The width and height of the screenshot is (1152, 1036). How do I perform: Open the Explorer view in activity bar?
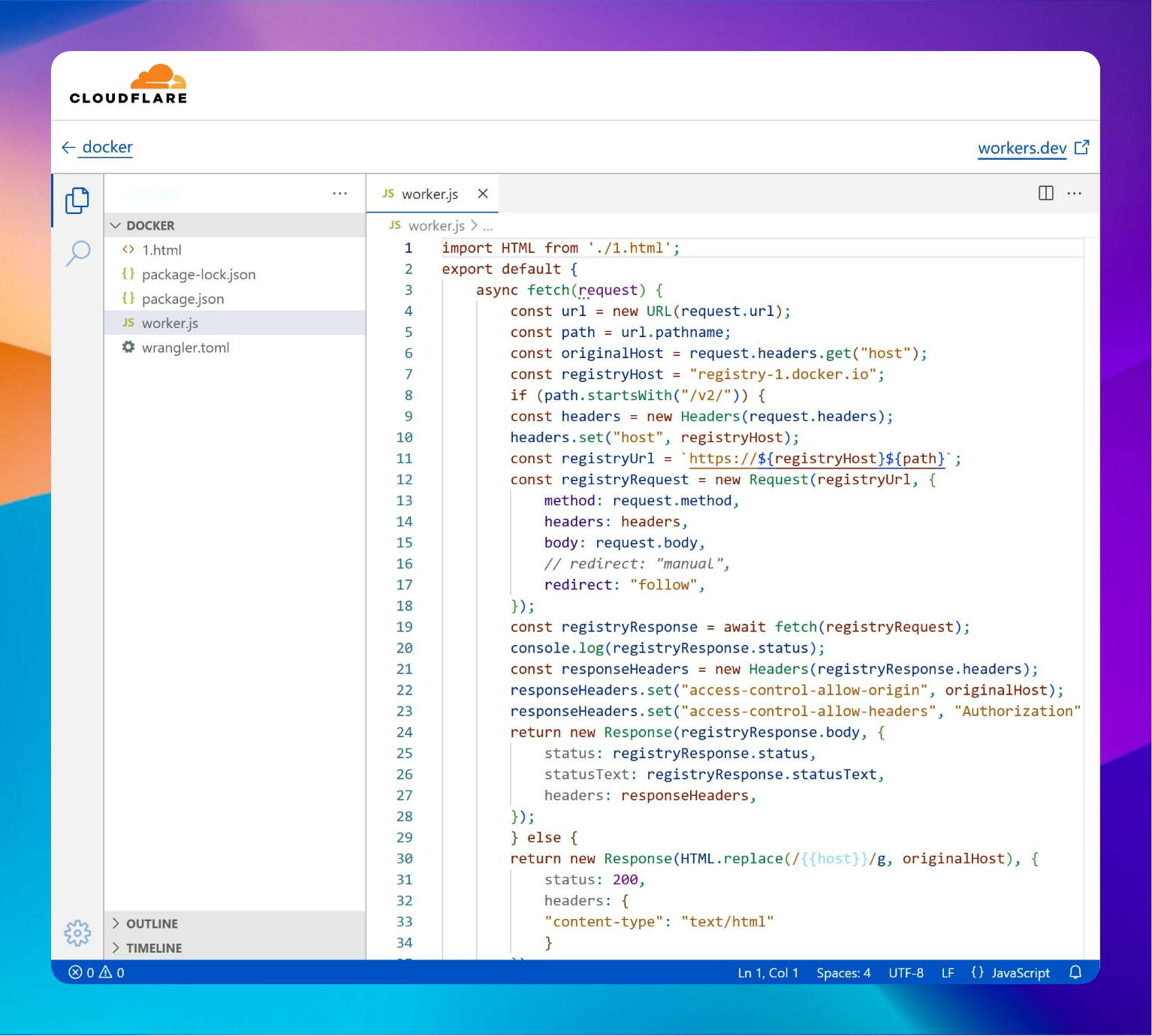tap(77, 200)
